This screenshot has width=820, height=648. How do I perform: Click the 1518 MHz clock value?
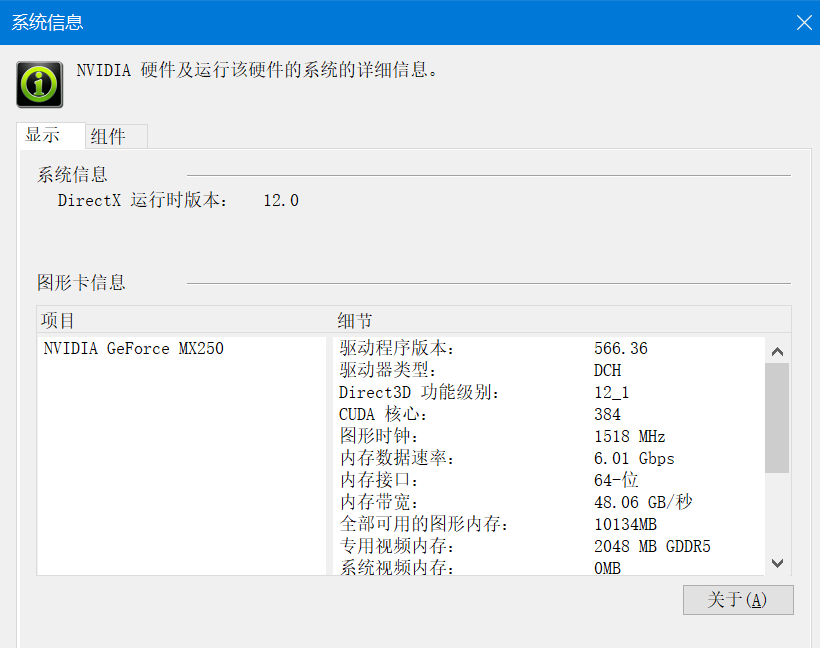[x=629, y=436]
